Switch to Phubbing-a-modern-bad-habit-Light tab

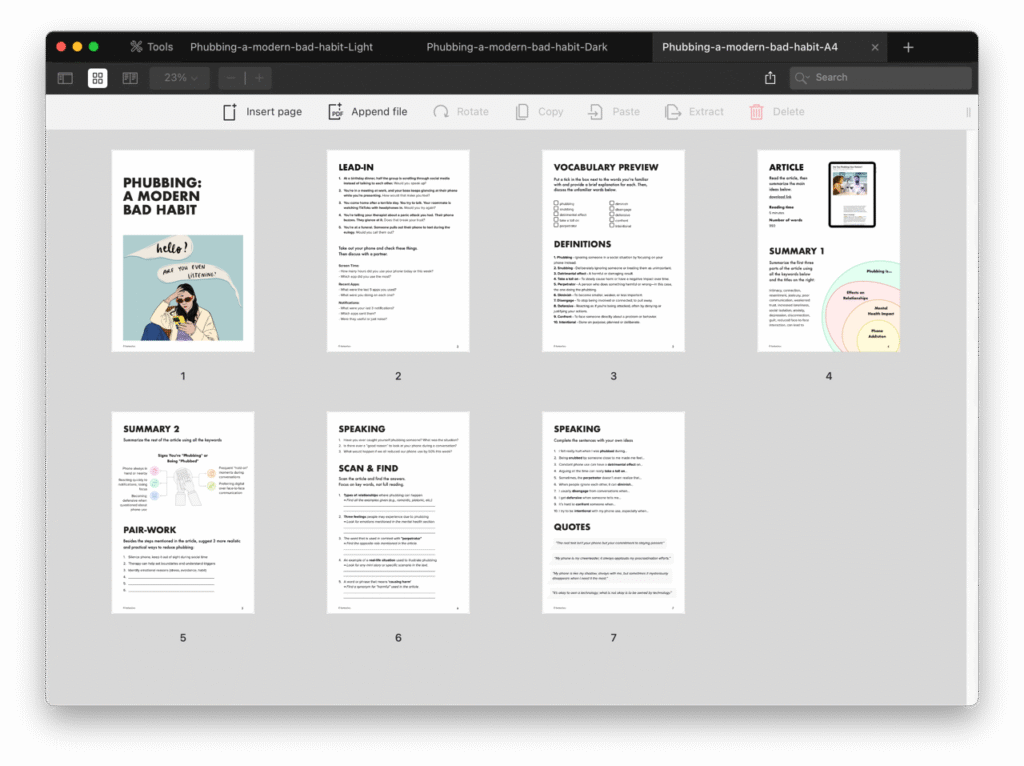point(282,47)
